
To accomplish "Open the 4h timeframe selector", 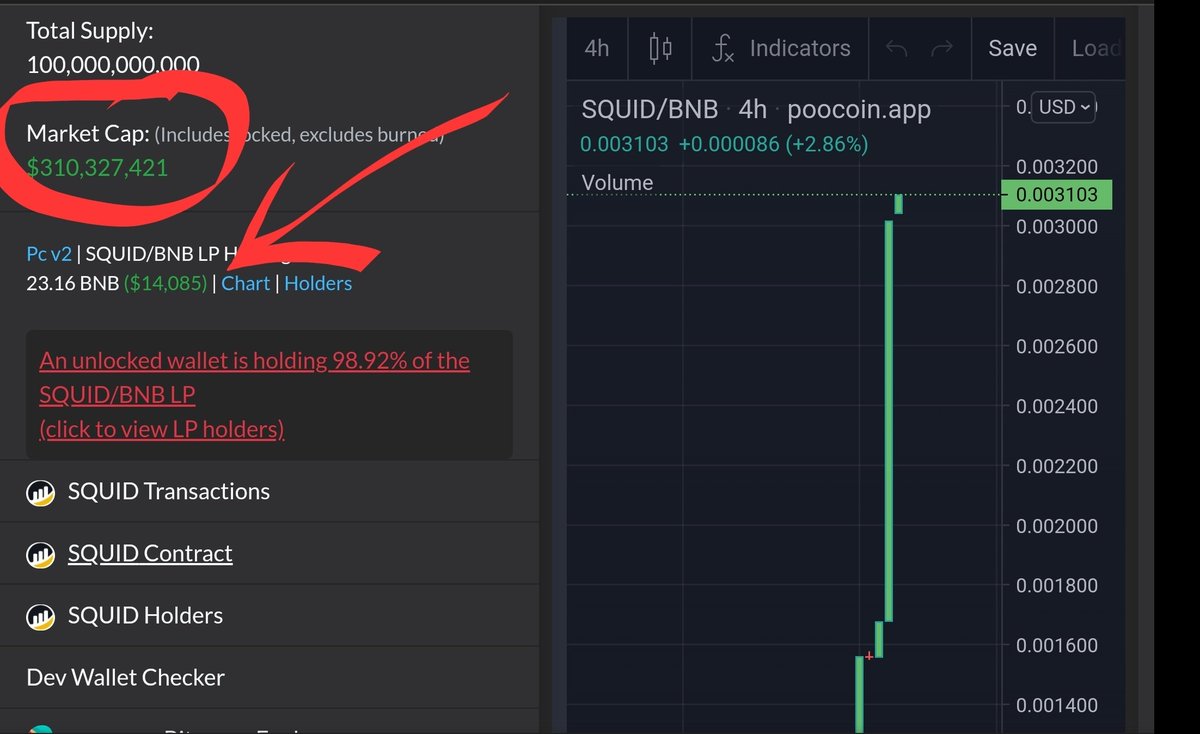I will click(x=597, y=48).
